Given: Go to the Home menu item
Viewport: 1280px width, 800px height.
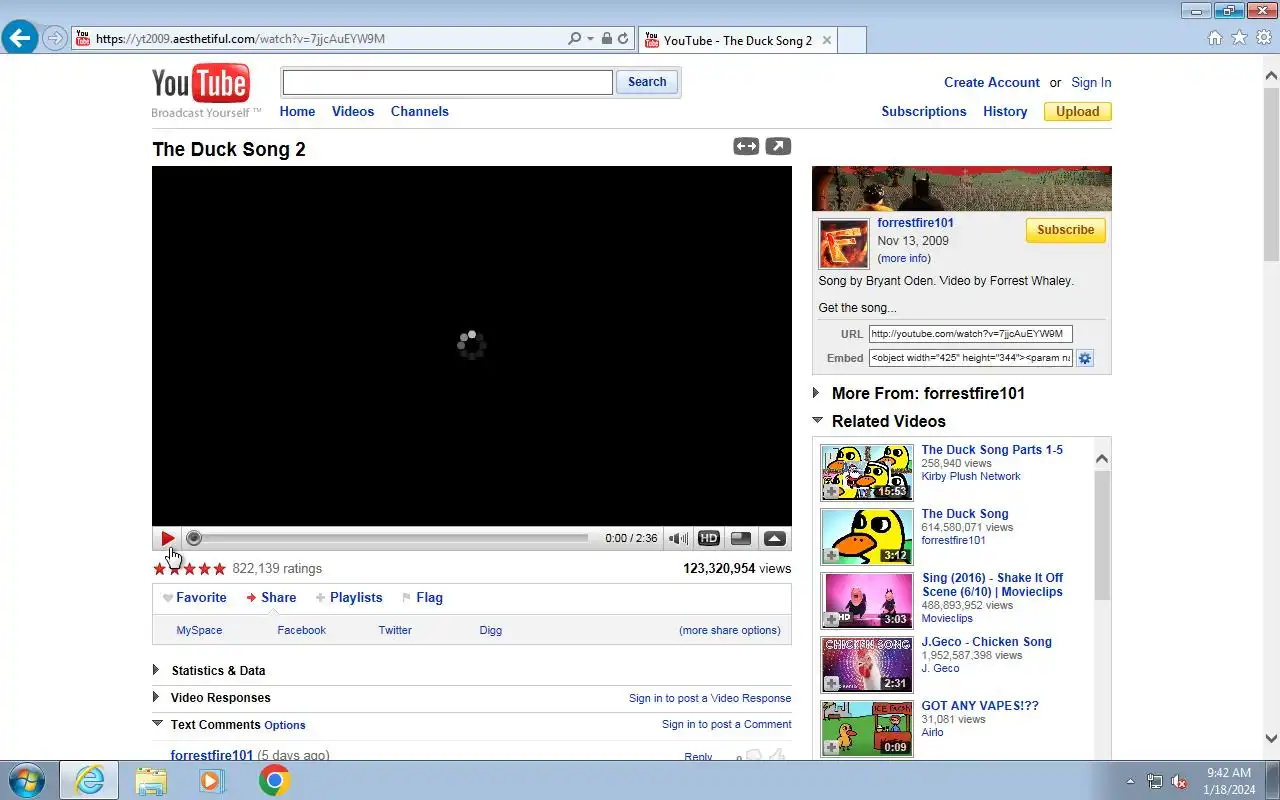Looking at the screenshot, I should [297, 111].
